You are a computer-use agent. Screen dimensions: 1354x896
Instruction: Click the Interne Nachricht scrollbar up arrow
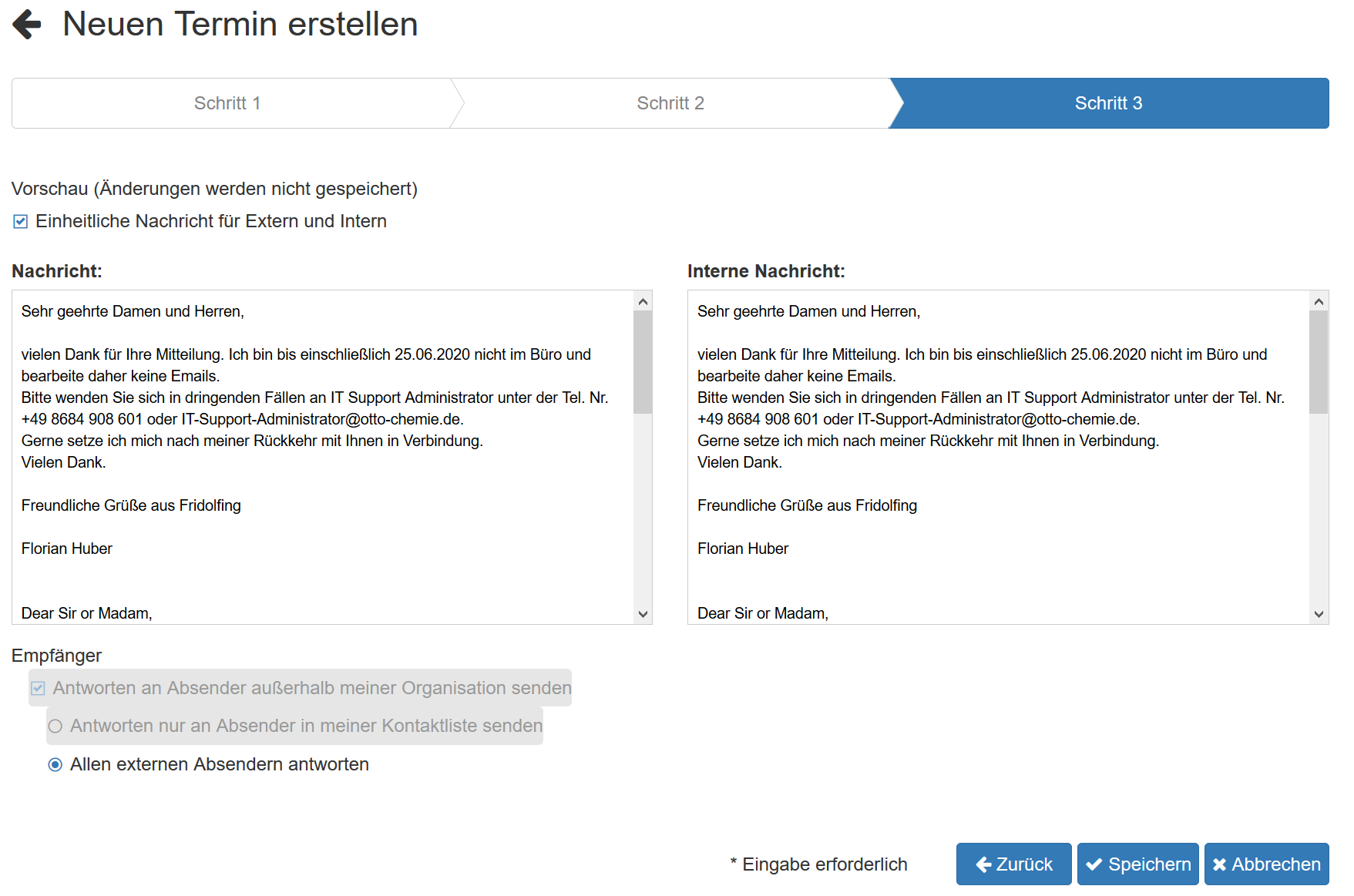pos(1319,301)
